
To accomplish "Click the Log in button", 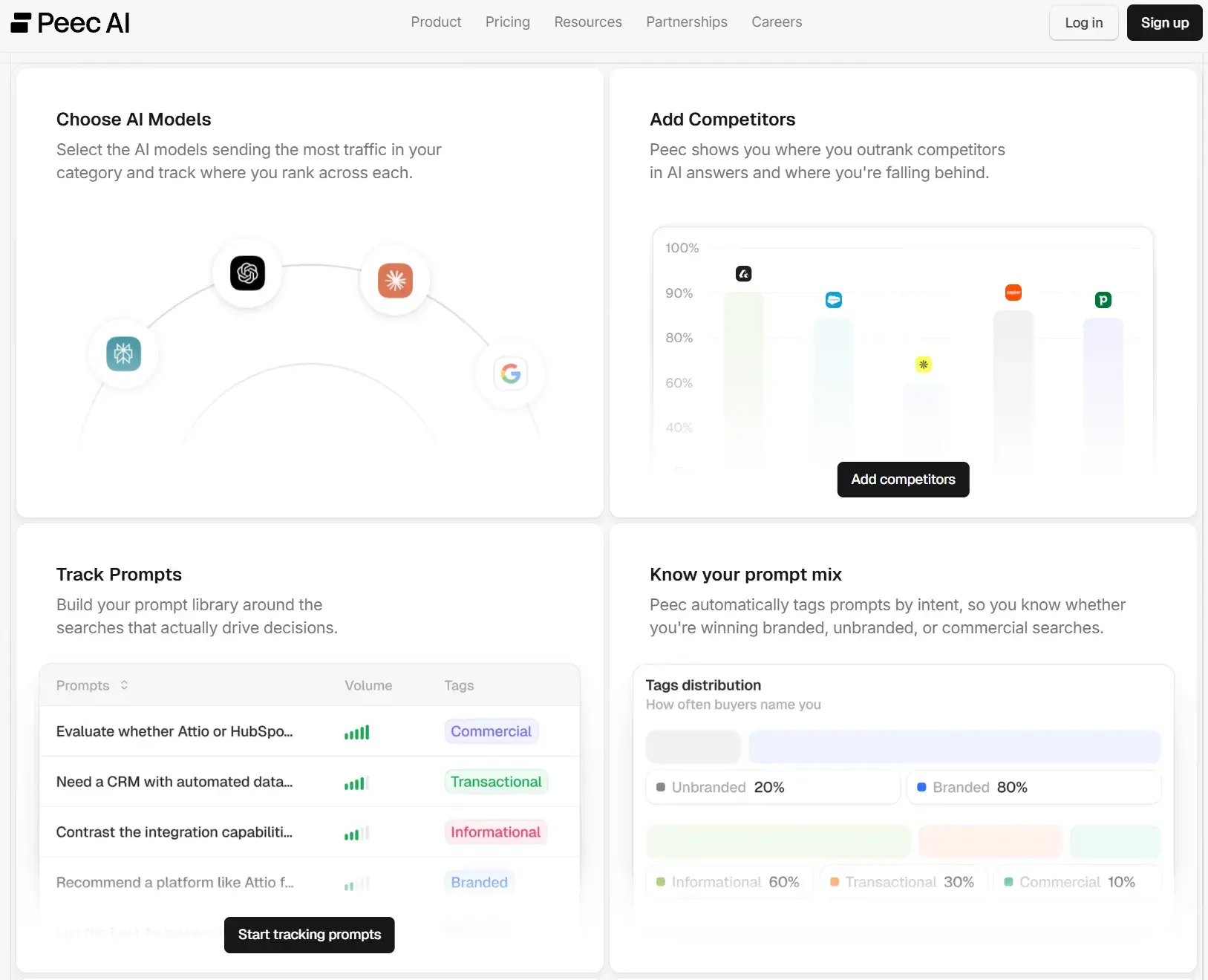I will click(1084, 23).
